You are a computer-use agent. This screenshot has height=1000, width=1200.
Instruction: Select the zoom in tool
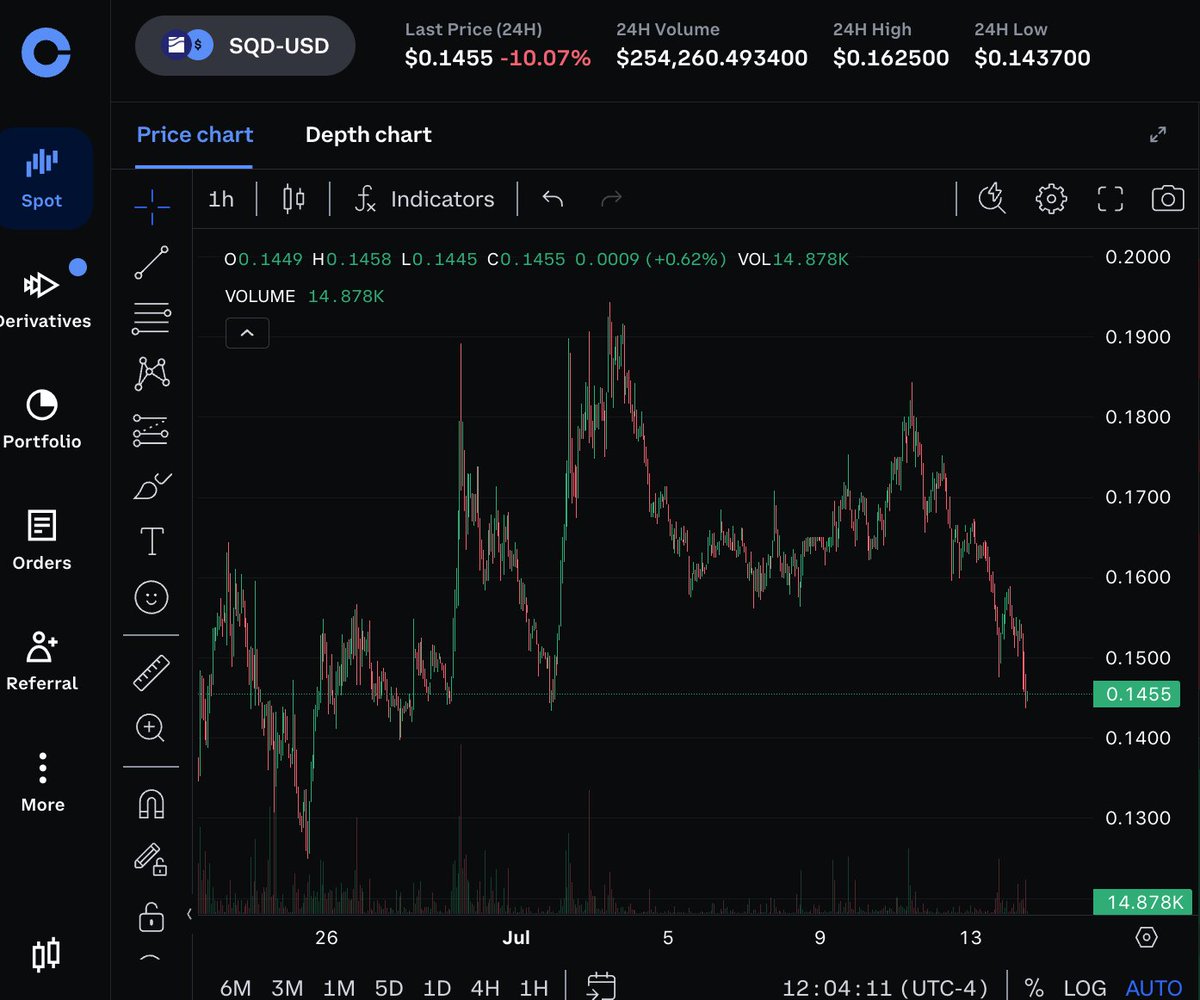click(x=151, y=728)
